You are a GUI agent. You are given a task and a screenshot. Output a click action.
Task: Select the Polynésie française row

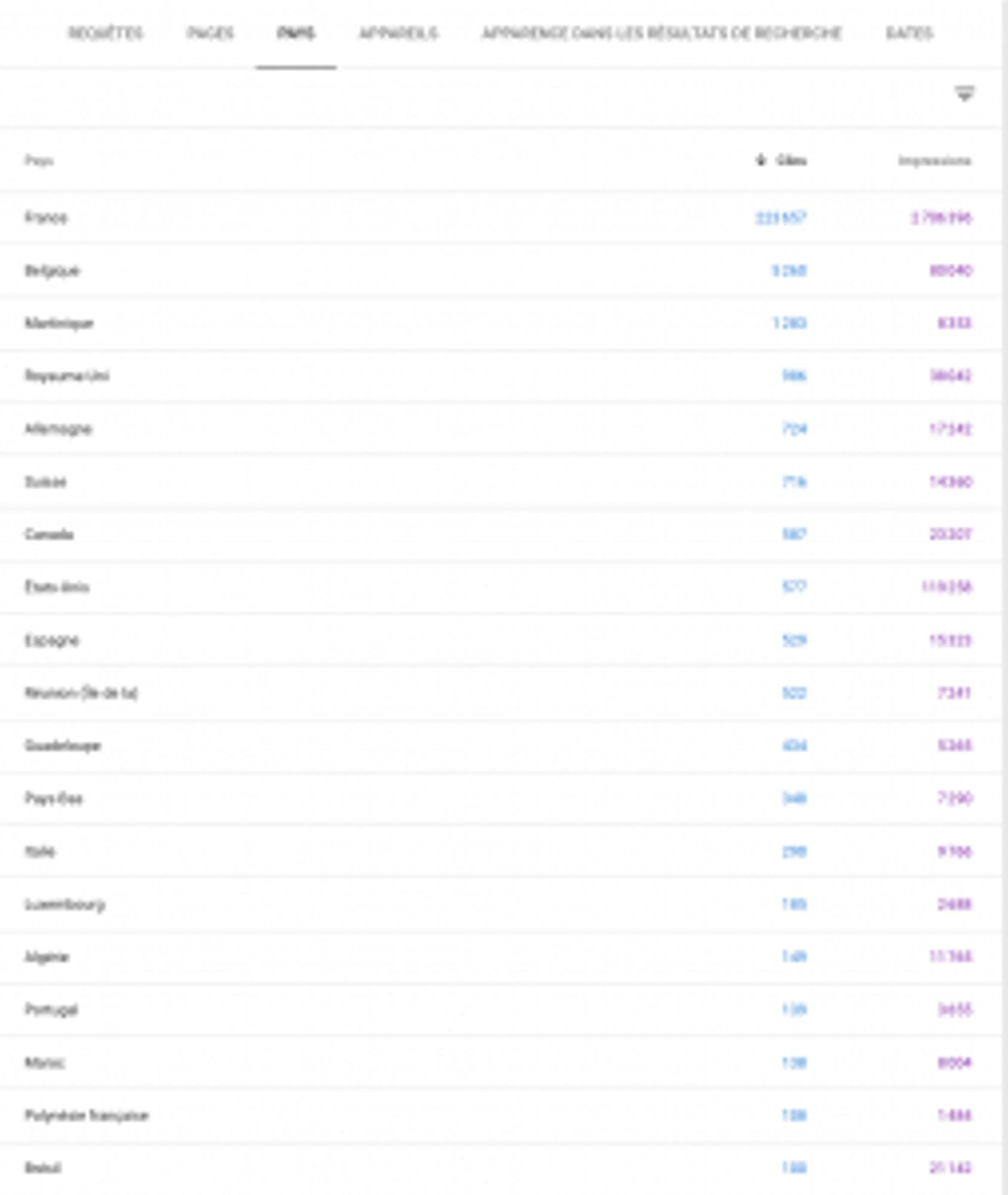click(x=87, y=1116)
